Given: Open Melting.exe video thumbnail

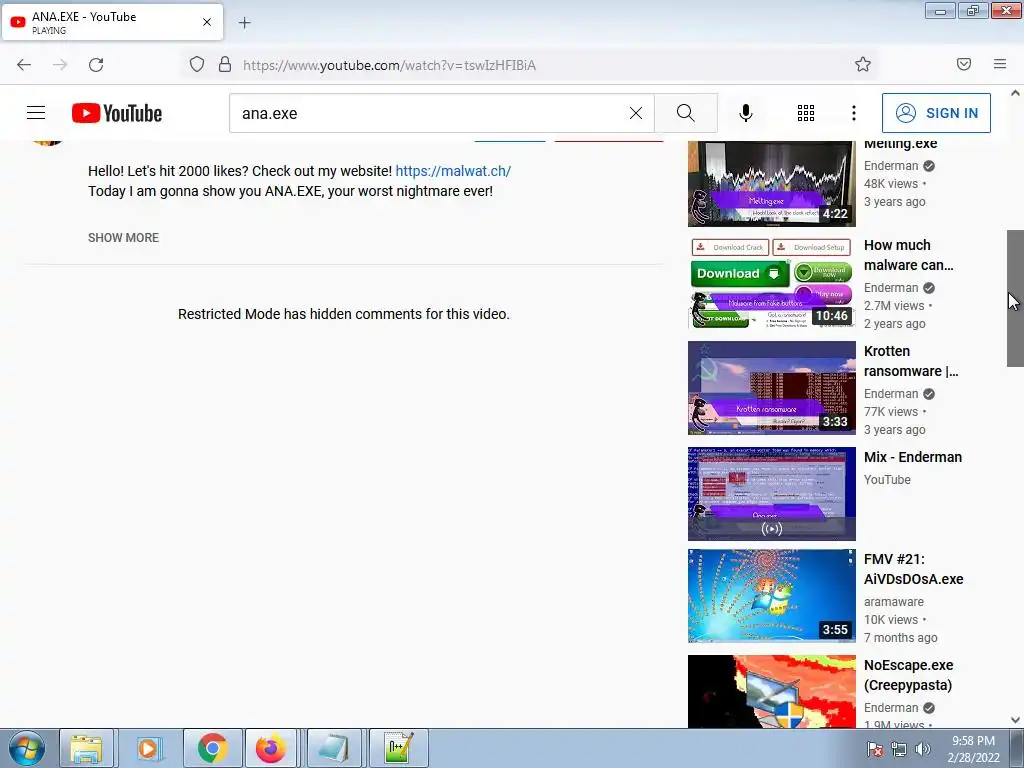Looking at the screenshot, I should [x=771, y=184].
